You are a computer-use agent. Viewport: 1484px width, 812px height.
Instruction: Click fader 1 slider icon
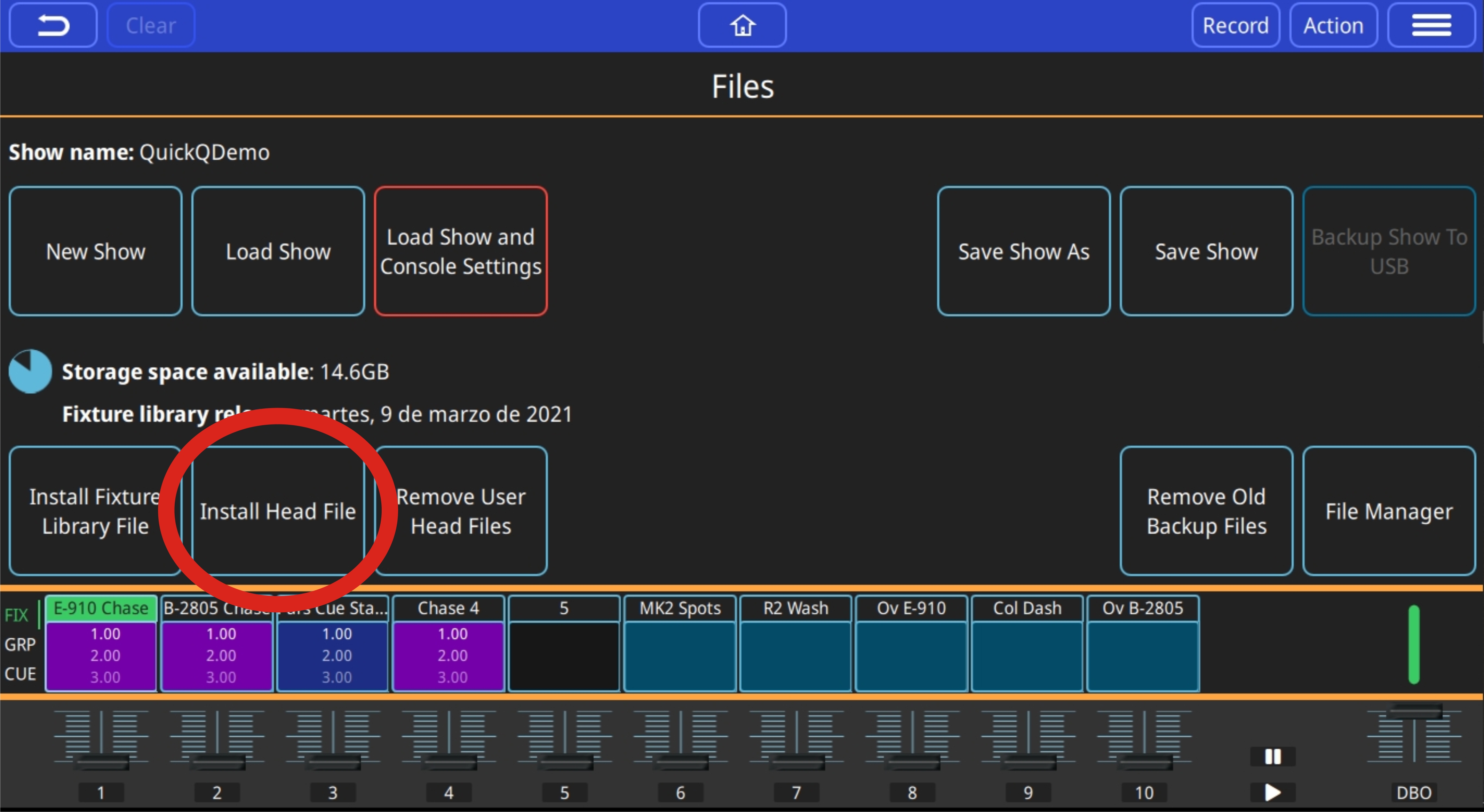tap(101, 740)
